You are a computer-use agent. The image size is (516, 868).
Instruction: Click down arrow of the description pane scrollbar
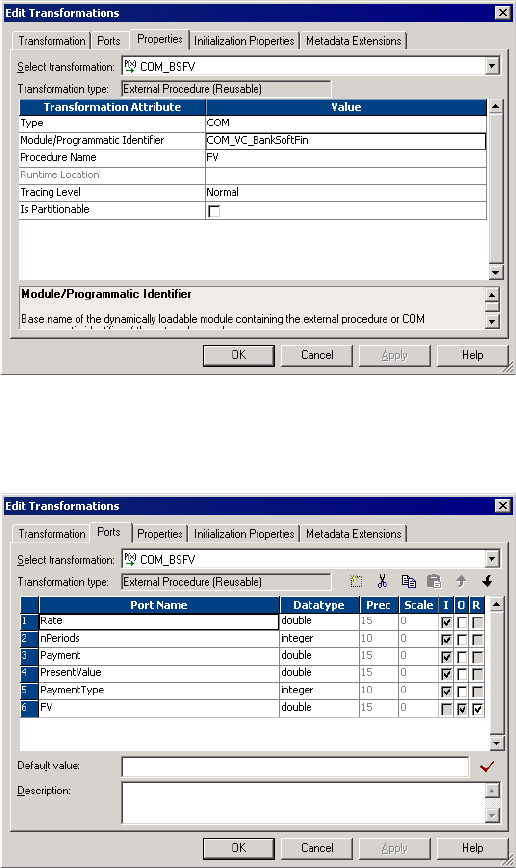click(x=492, y=321)
